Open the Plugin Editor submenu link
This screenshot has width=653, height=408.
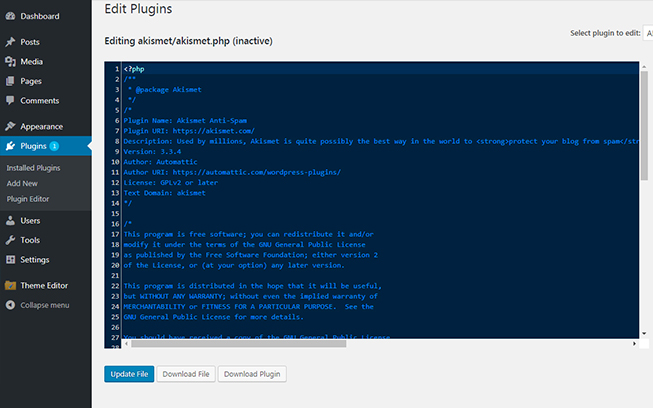coord(28,199)
